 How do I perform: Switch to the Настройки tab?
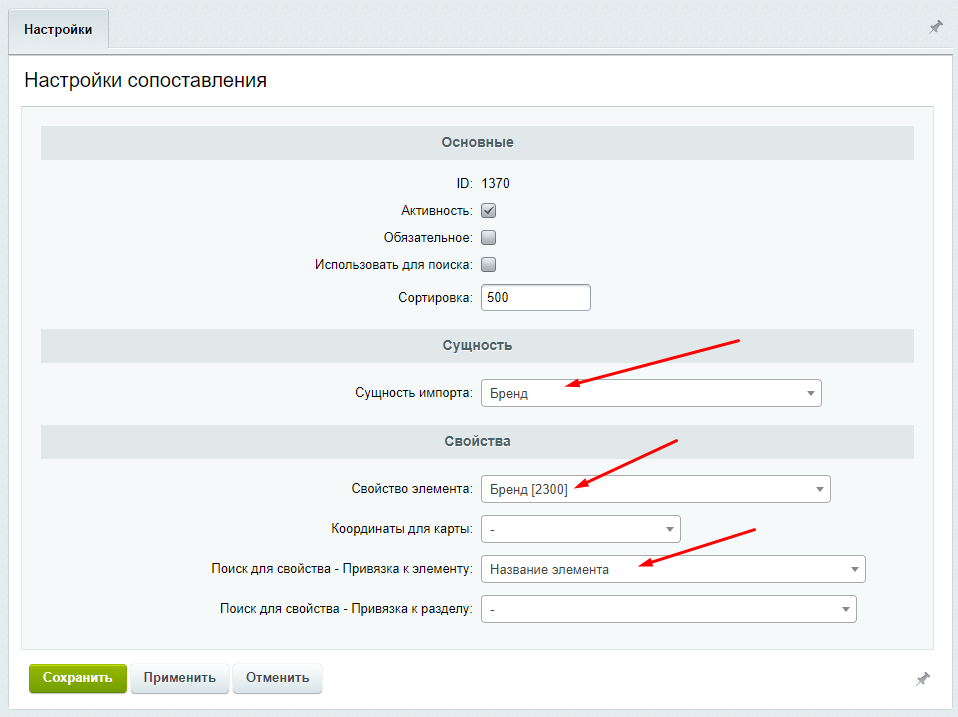click(x=58, y=29)
